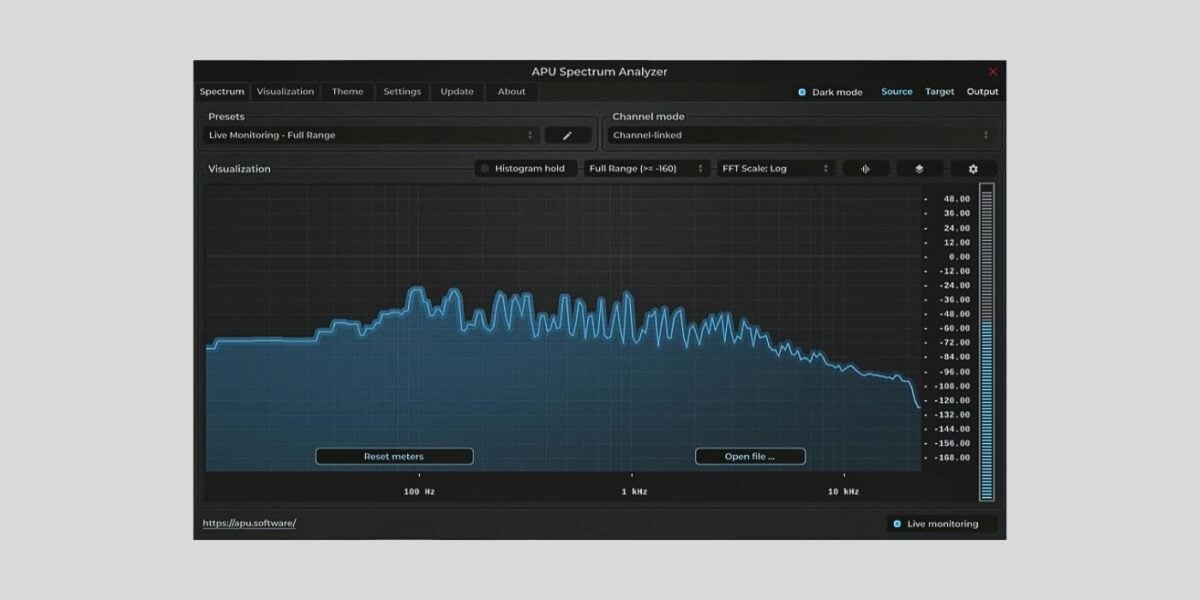Switch to the Visualization tab

[x=285, y=91]
